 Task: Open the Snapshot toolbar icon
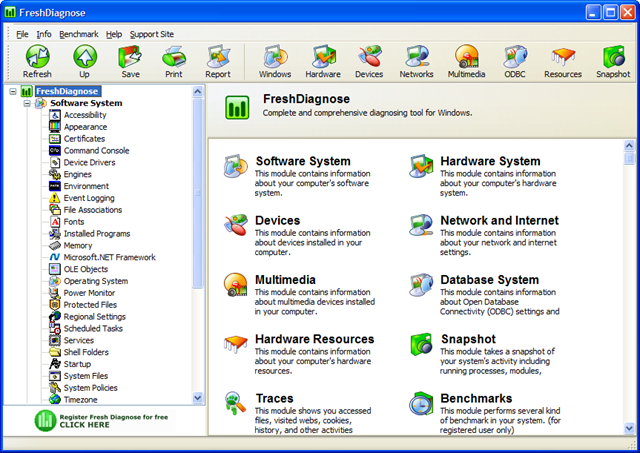613,56
